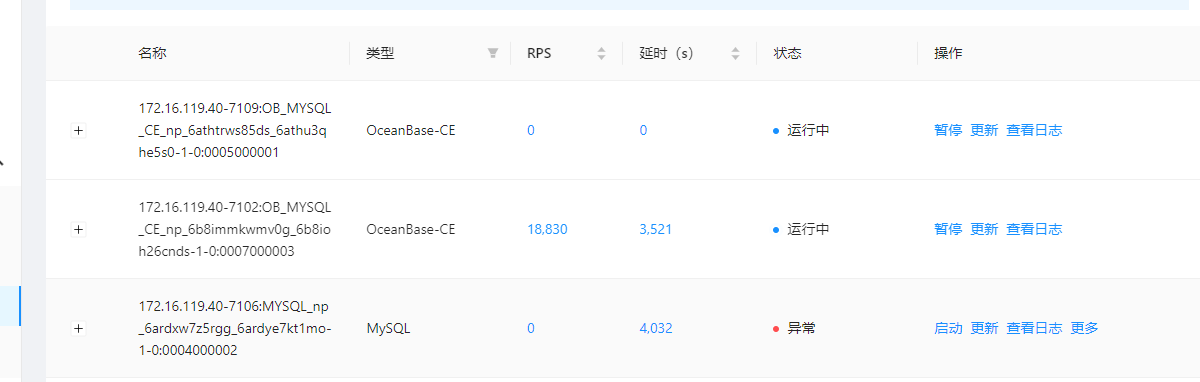
Task: Open the 更多 menu in the MySQL row
Action: [1084, 328]
